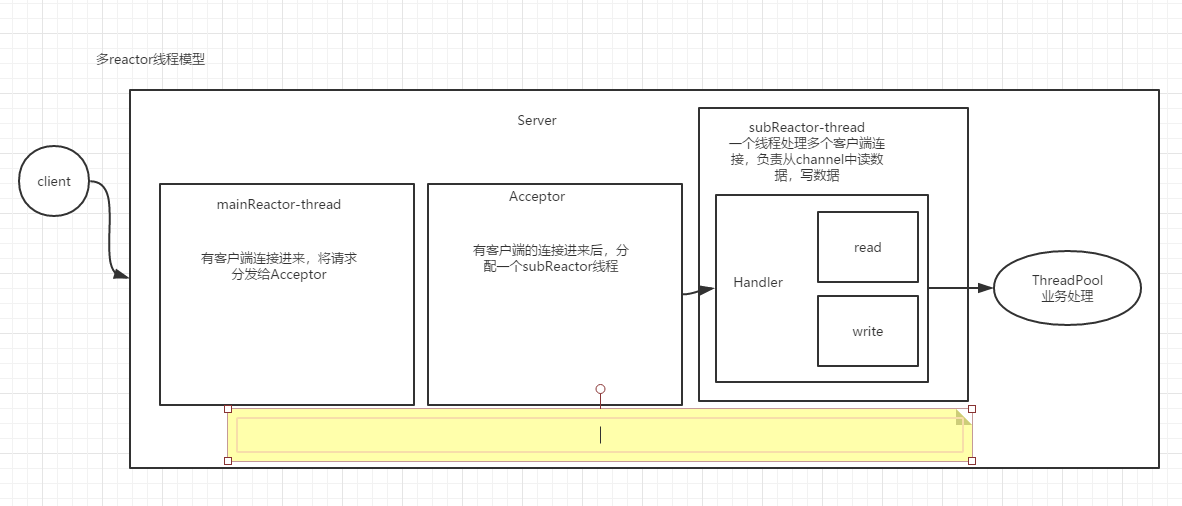
Task: Click the 有客户端连接进来，将请求分发给Acceptor text
Action: click(279, 266)
